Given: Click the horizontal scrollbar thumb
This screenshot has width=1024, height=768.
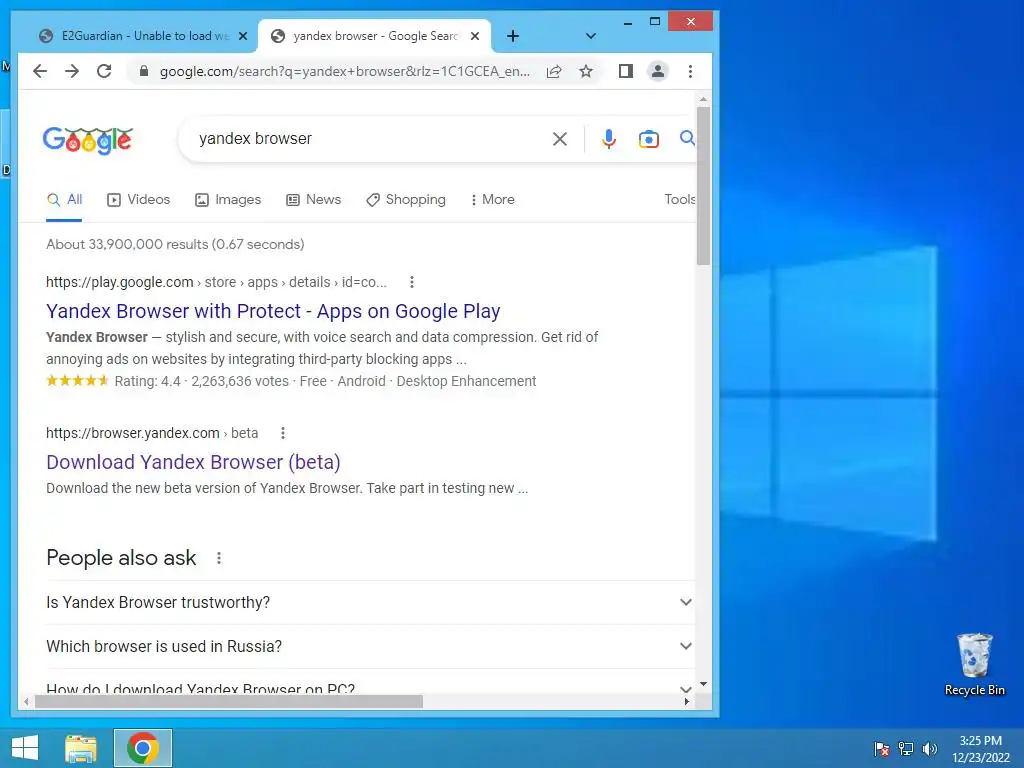Looking at the screenshot, I should 229,701.
